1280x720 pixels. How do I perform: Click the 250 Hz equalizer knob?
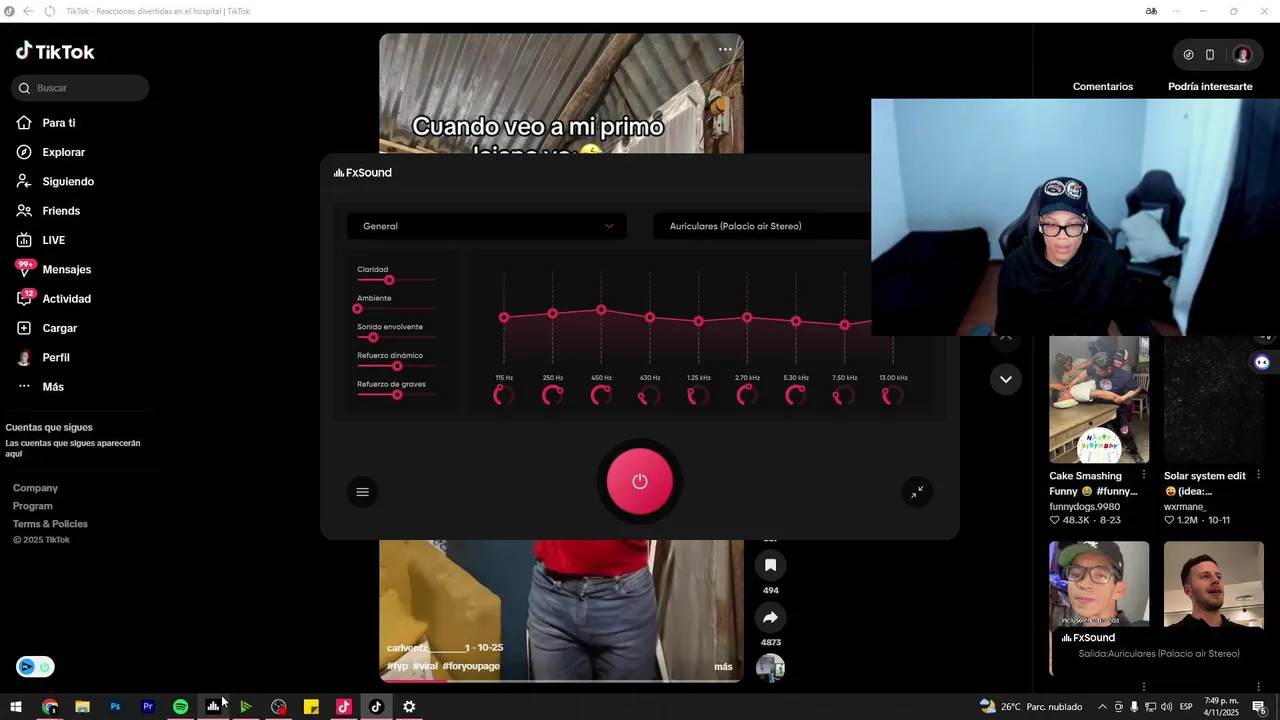tap(552, 395)
